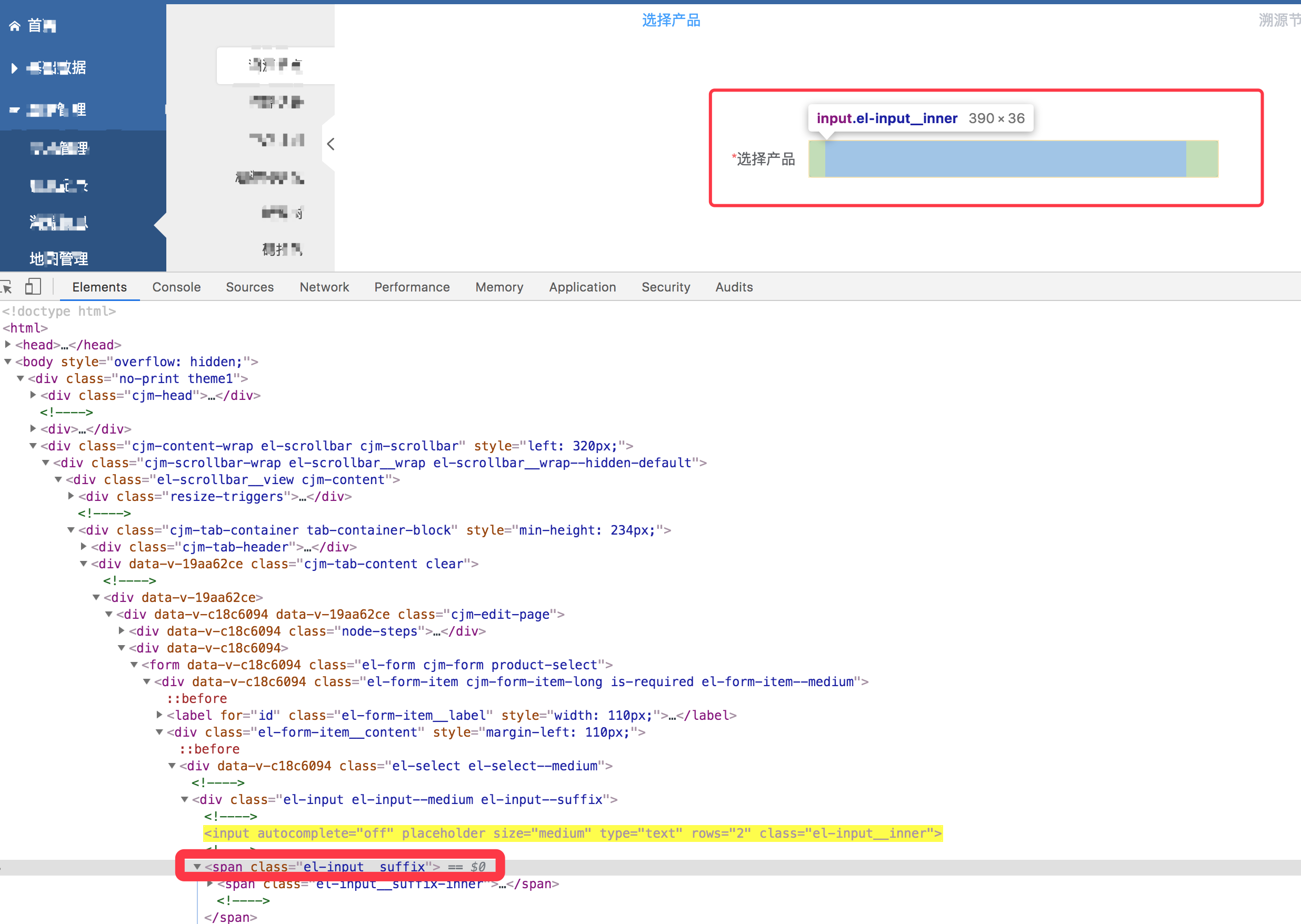Click the collapse sidebar left chevron
Image resolution: width=1301 pixels, height=924 pixels.
click(x=331, y=144)
